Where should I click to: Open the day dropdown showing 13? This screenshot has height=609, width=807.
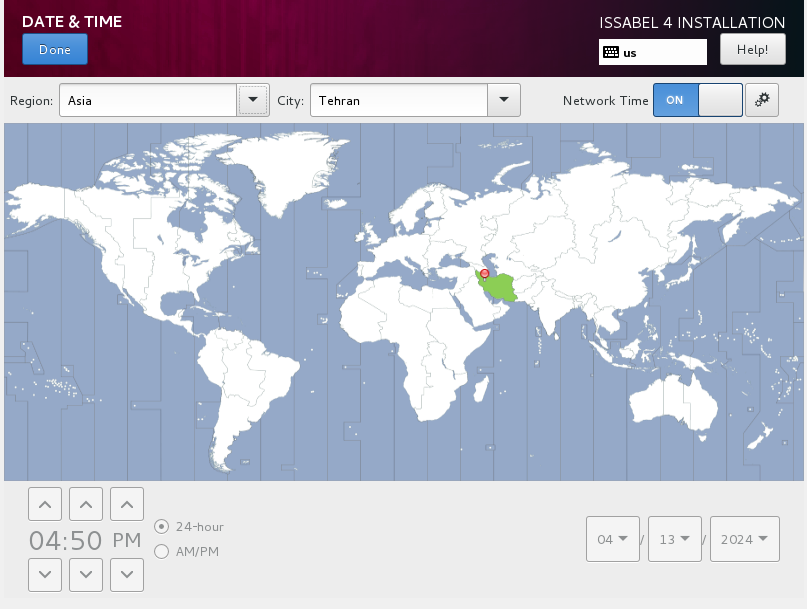[675, 539]
